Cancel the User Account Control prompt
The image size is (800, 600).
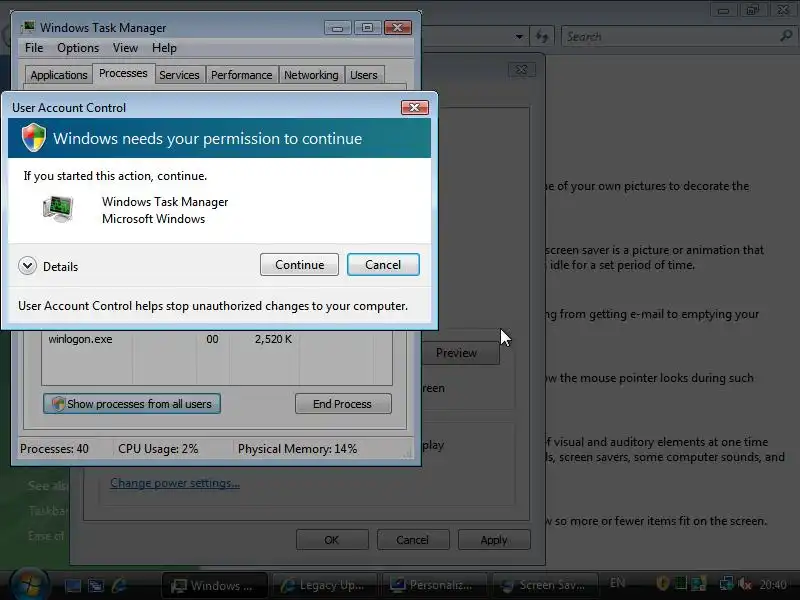(x=383, y=265)
